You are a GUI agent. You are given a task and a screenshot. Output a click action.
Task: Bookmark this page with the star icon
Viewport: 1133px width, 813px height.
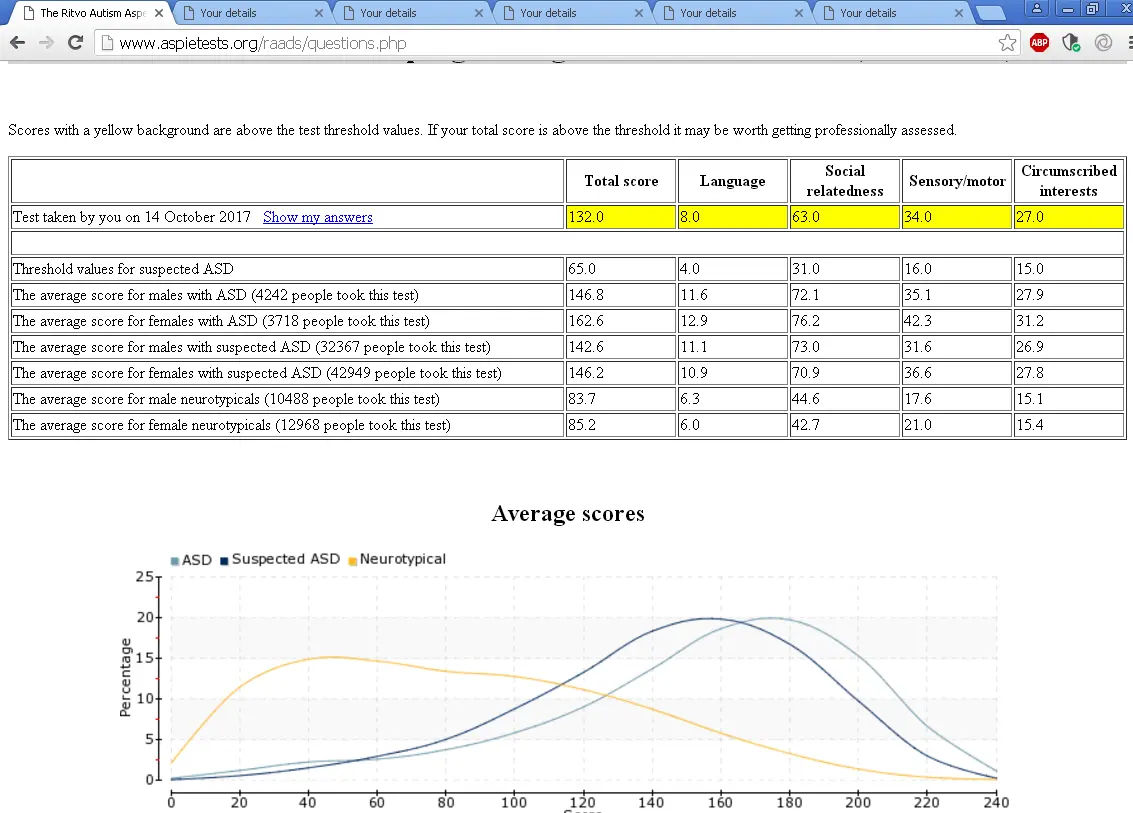pos(1007,43)
